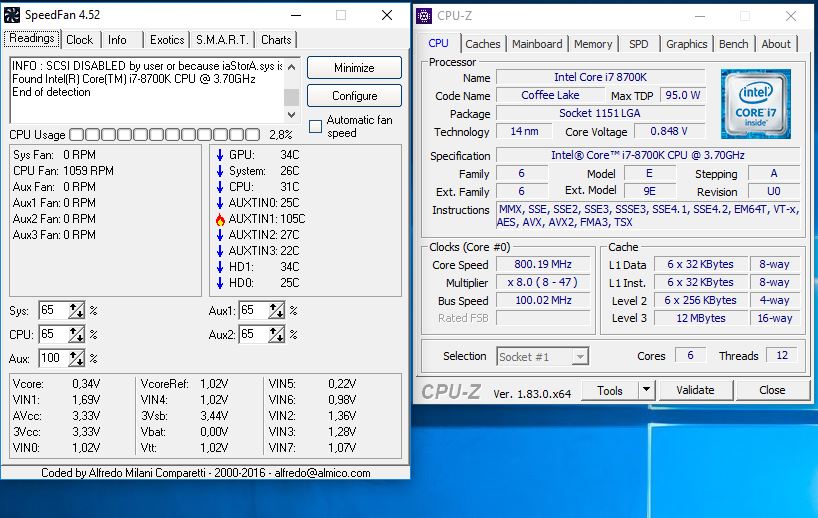This screenshot has width=818, height=518.
Task: Click the 'Socket 1151 LGA' package value
Action: pos(600,113)
